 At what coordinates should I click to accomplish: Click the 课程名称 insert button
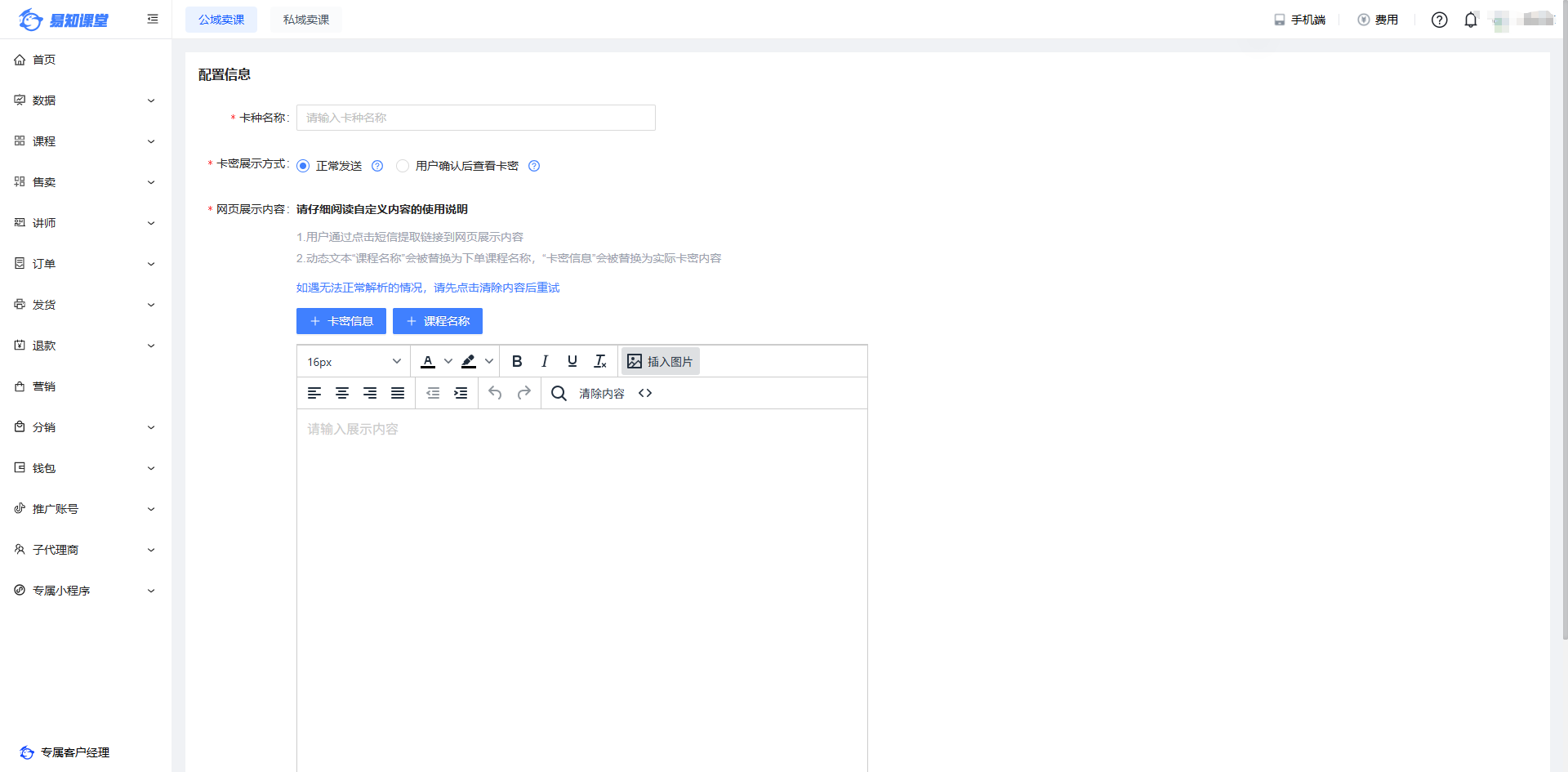click(x=438, y=321)
